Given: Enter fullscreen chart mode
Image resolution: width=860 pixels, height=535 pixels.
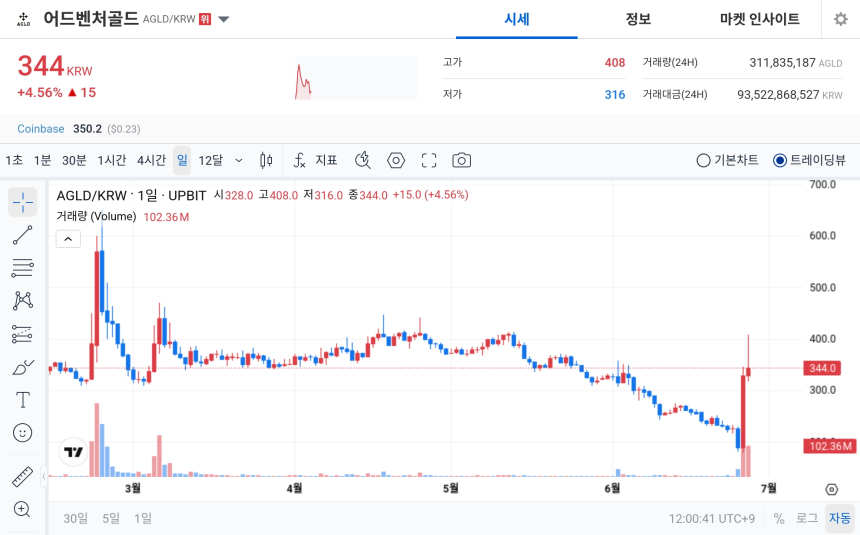Looking at the screenshot, I should 429,160.
